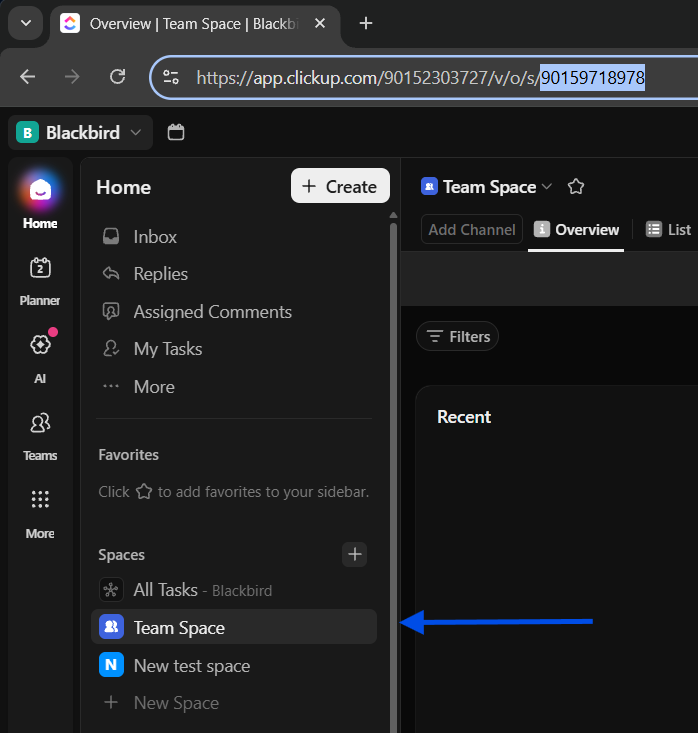Open the Blackbird workspace dropdown
Viewport: 698px width, 733px height.
tap(80, 133)
